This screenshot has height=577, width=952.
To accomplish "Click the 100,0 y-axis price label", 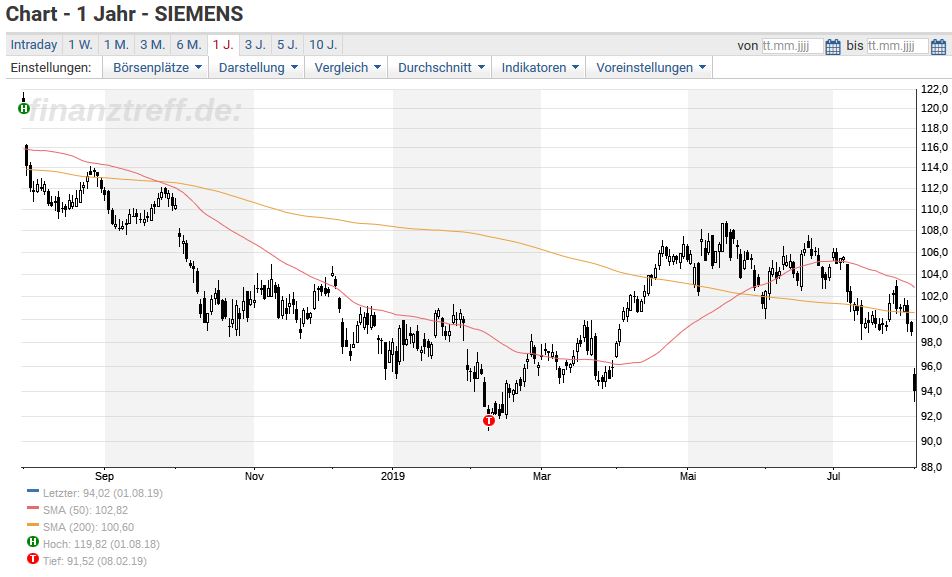I will 934,319.
